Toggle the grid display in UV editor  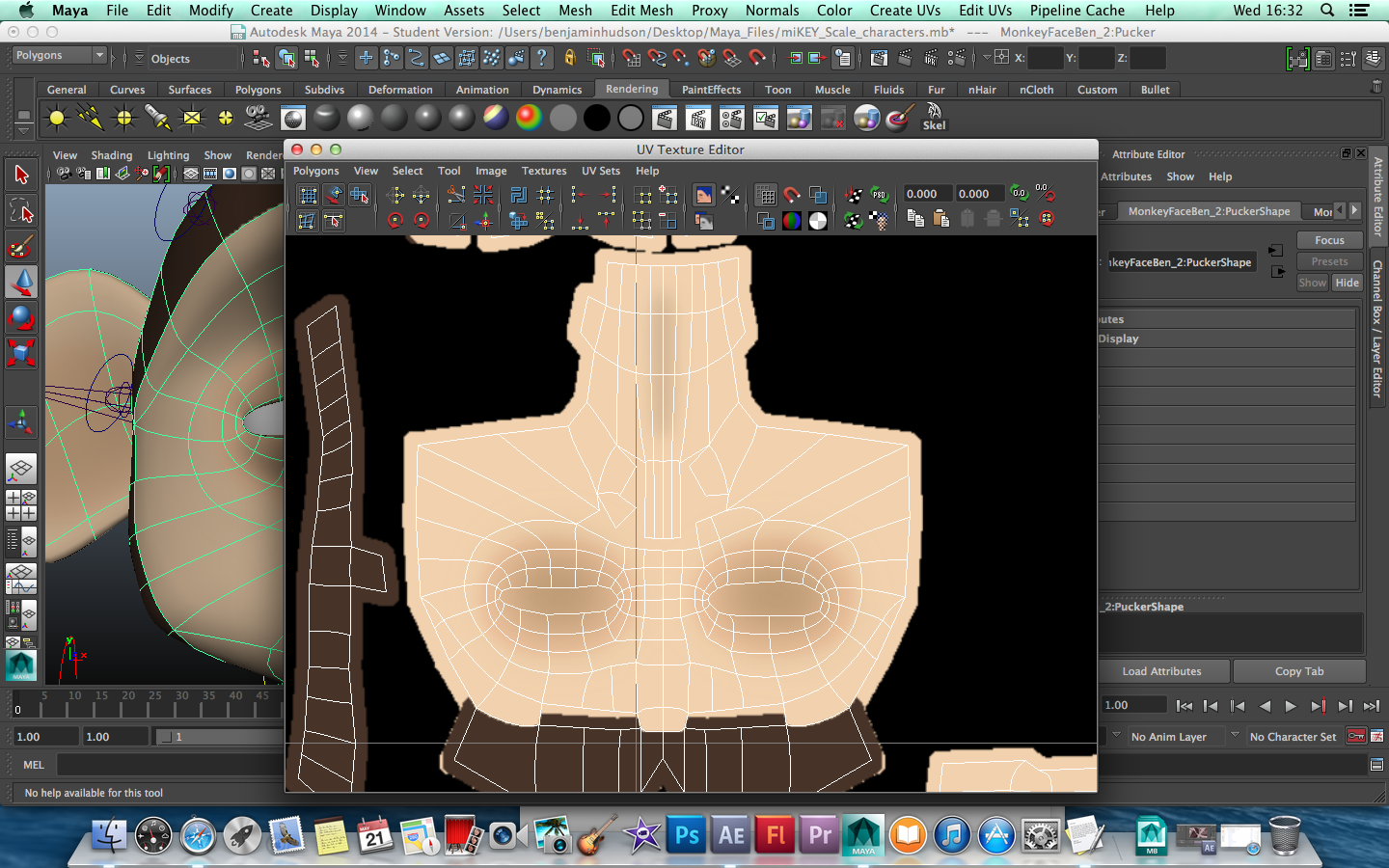[766, 195]
